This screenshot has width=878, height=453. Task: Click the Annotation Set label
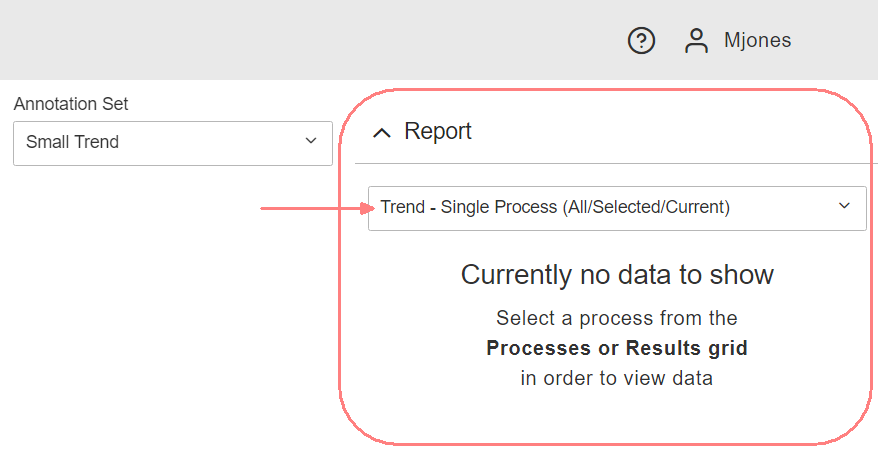click(x=71, y=104)
